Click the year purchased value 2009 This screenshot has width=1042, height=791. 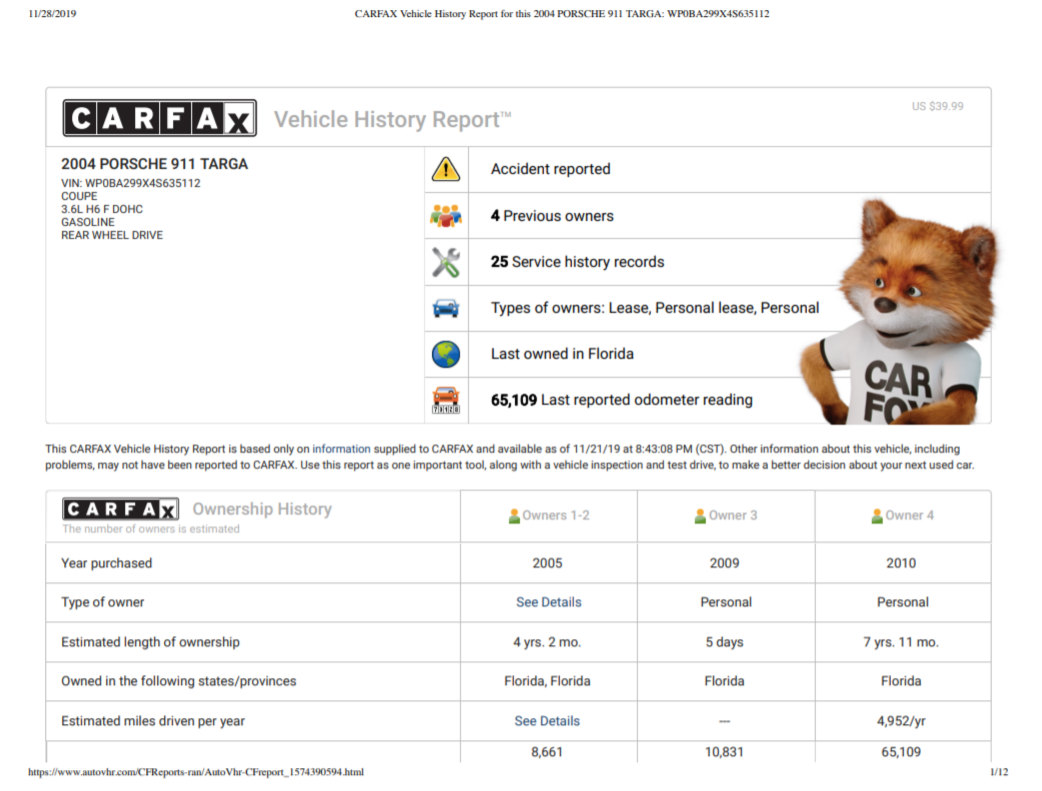coord(724,563)
